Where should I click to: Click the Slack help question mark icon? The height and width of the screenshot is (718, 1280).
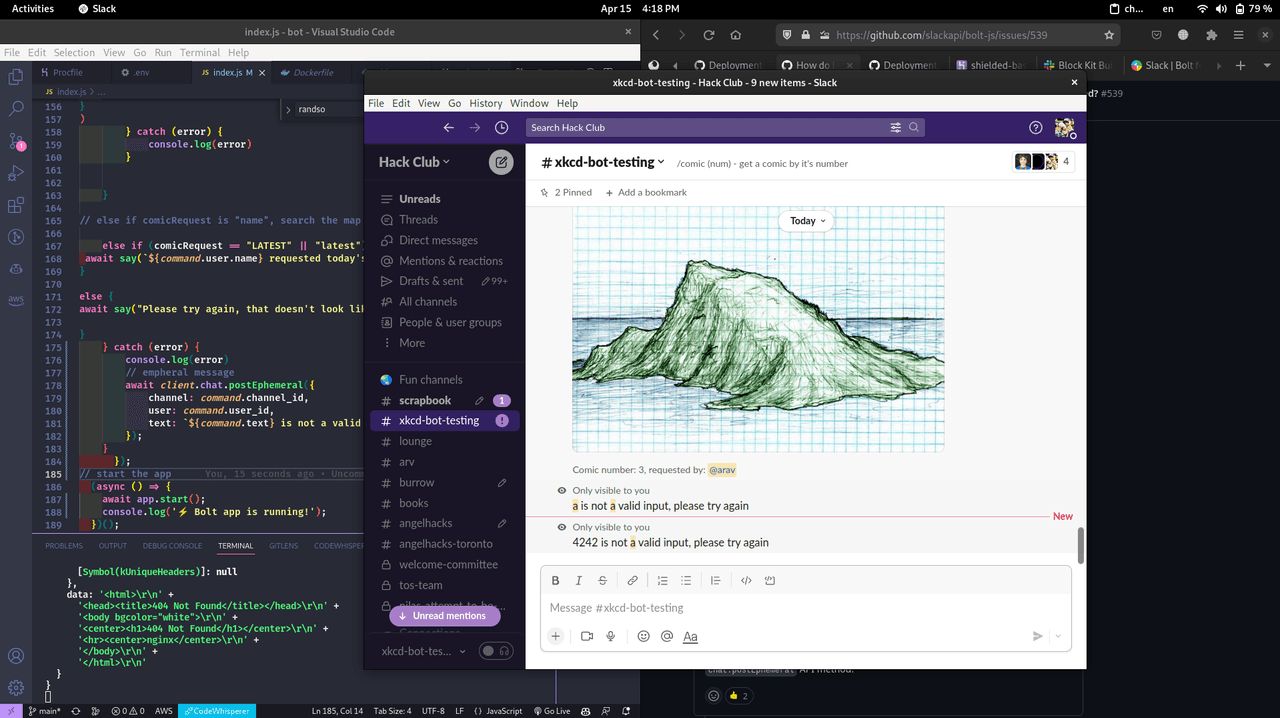click(x=1036, y=128)
